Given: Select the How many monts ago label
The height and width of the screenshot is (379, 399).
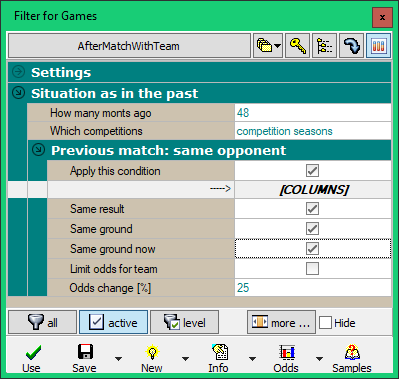Looking at the screenshot, I should coord(101,113).
